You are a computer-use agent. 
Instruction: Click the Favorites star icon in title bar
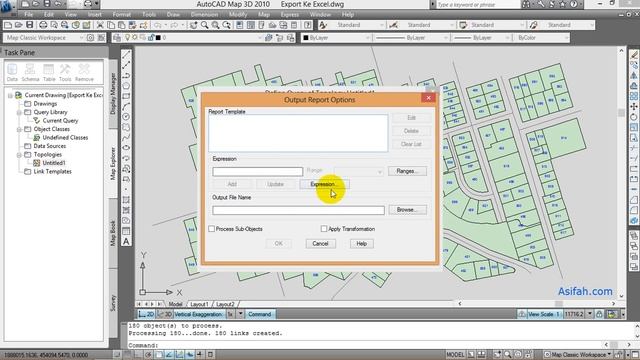(562, 4)
